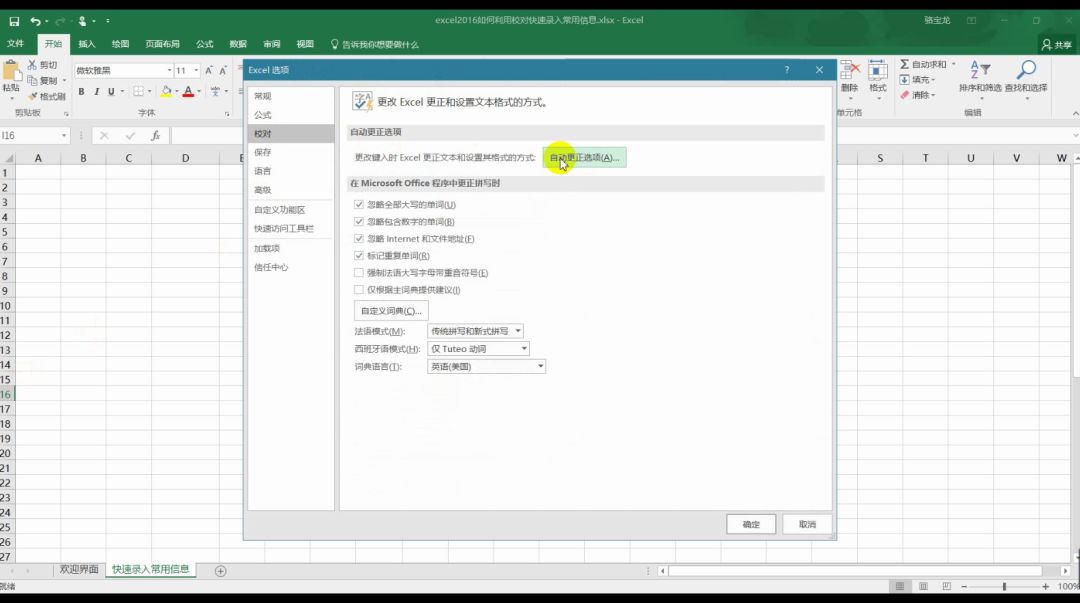Click the AutoSum sigma icon

click(x=905, y=65)
